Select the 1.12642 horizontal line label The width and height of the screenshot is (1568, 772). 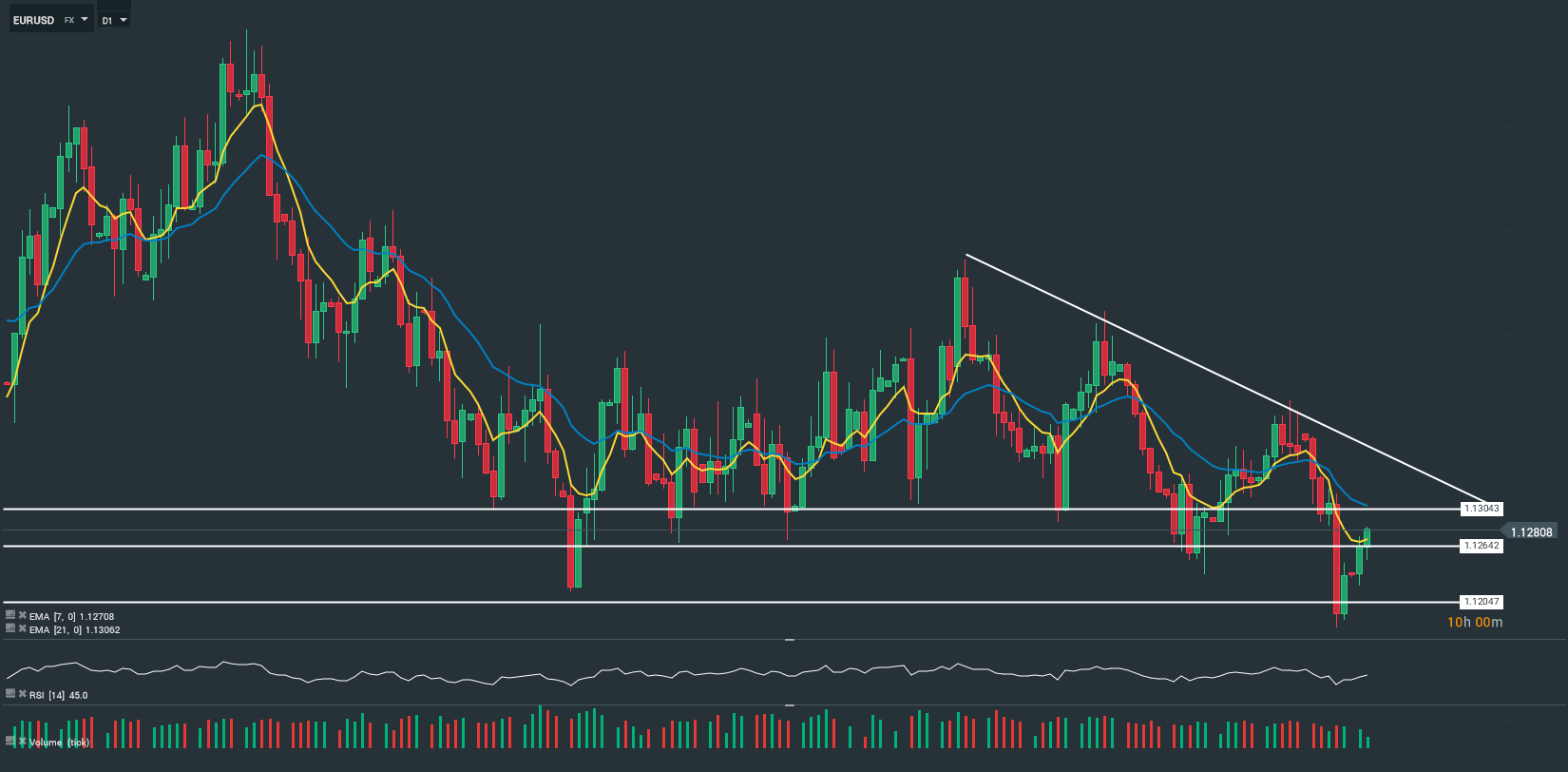point(1482,546)
